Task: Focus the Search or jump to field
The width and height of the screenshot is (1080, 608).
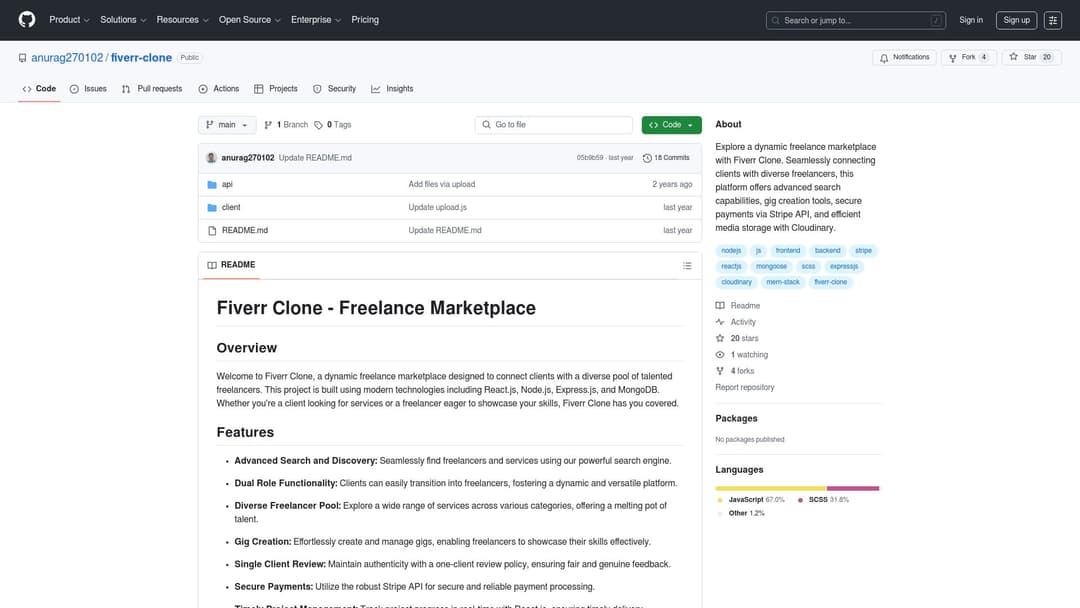Action: 855,21
